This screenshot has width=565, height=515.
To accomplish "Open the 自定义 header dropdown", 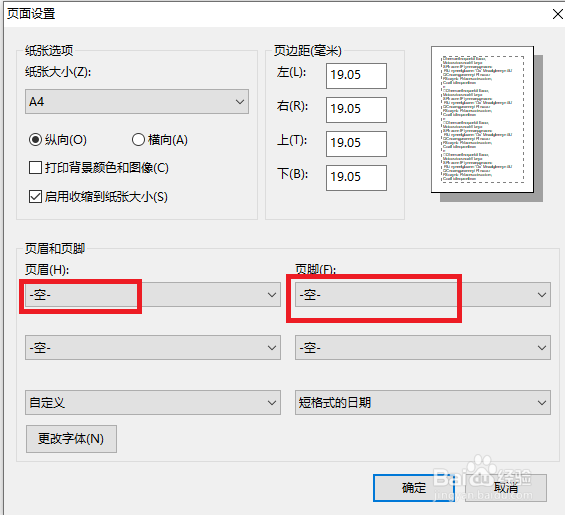I will (153, 402).
